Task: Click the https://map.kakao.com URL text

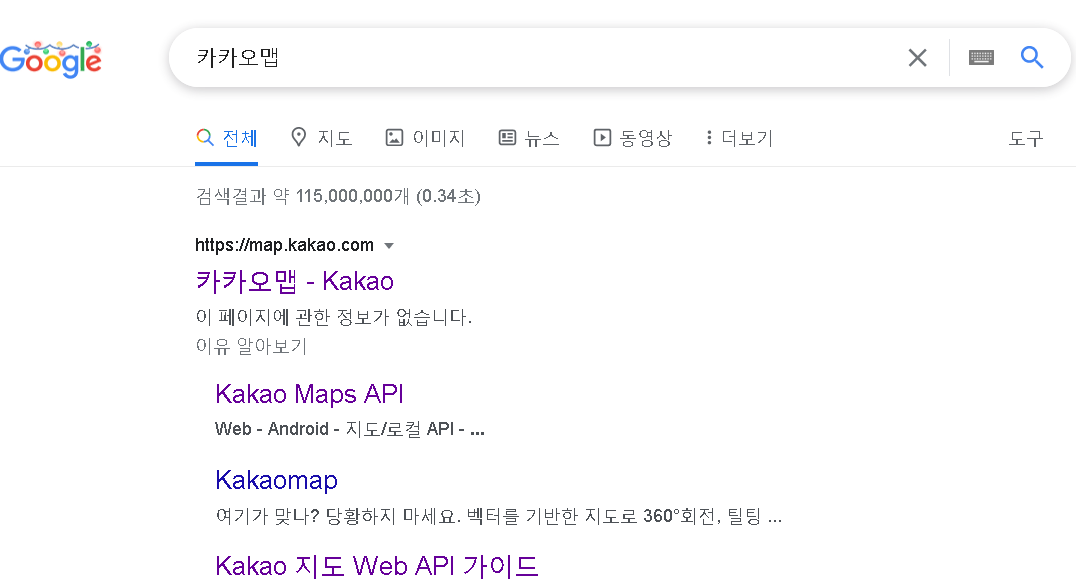Action: coord(284,245)
